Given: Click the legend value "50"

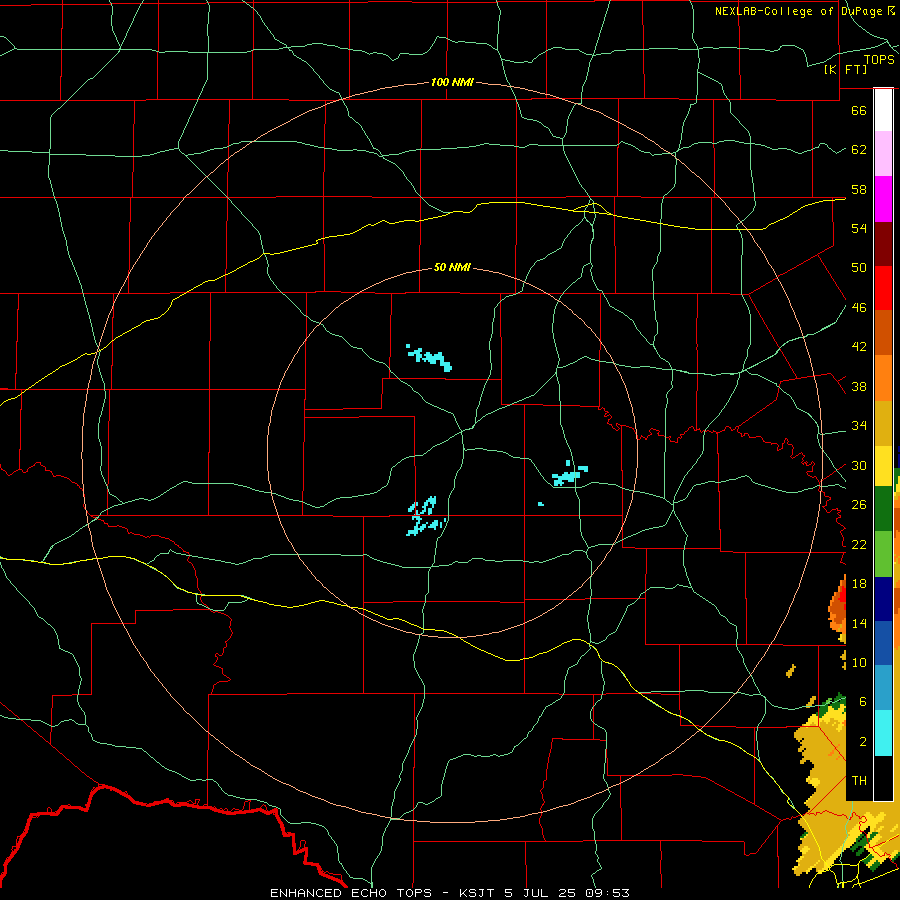Looking at the screenshot, I should click(859, 268).
